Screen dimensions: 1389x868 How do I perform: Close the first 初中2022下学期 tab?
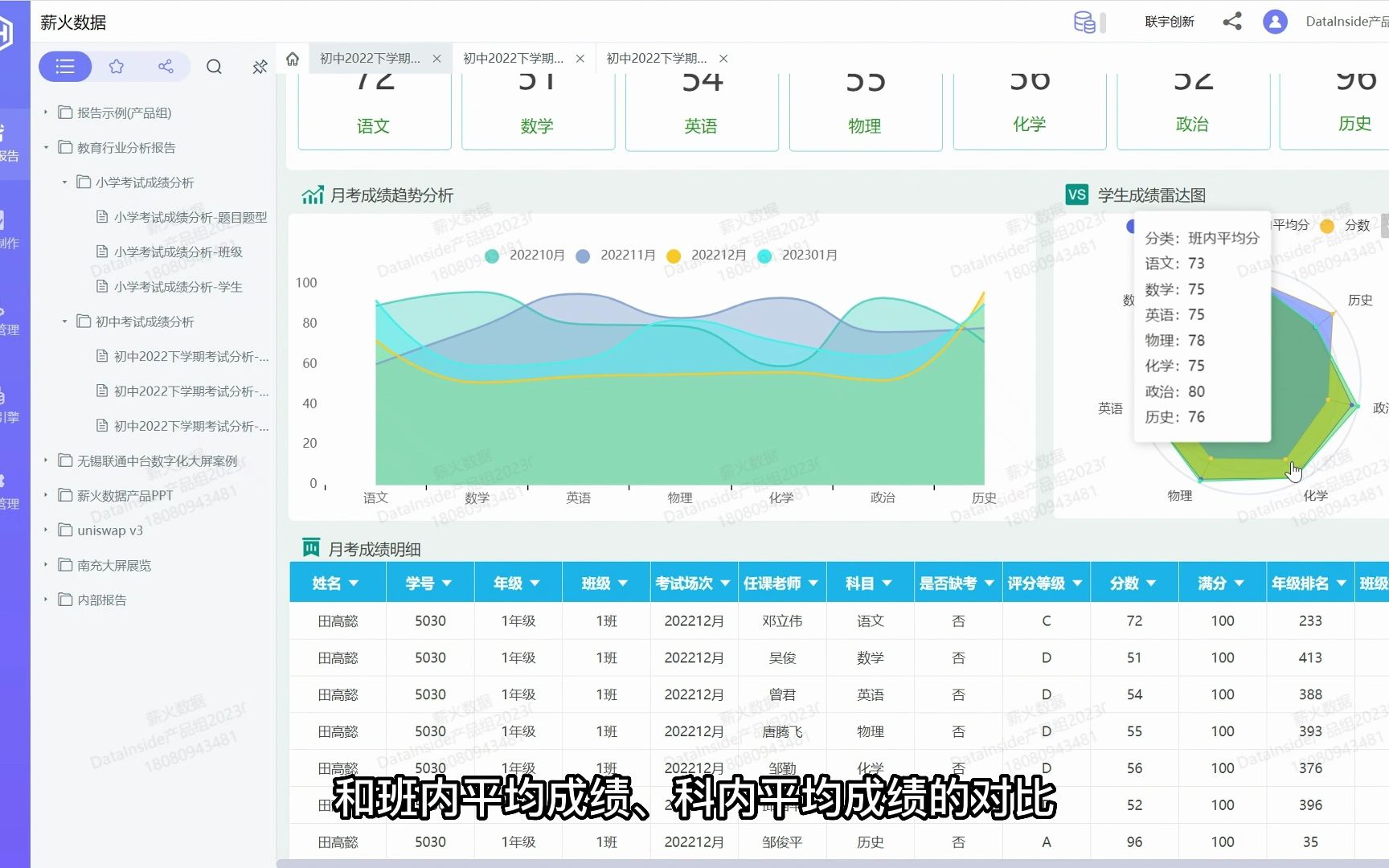pos(436,59)
